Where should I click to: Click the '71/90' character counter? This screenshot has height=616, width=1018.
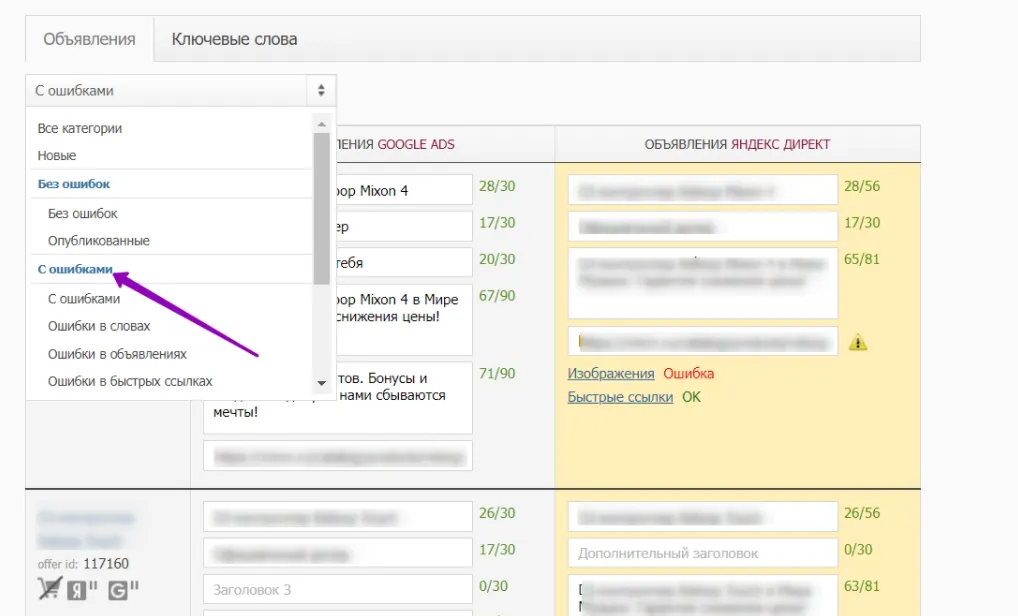[497, 374]
